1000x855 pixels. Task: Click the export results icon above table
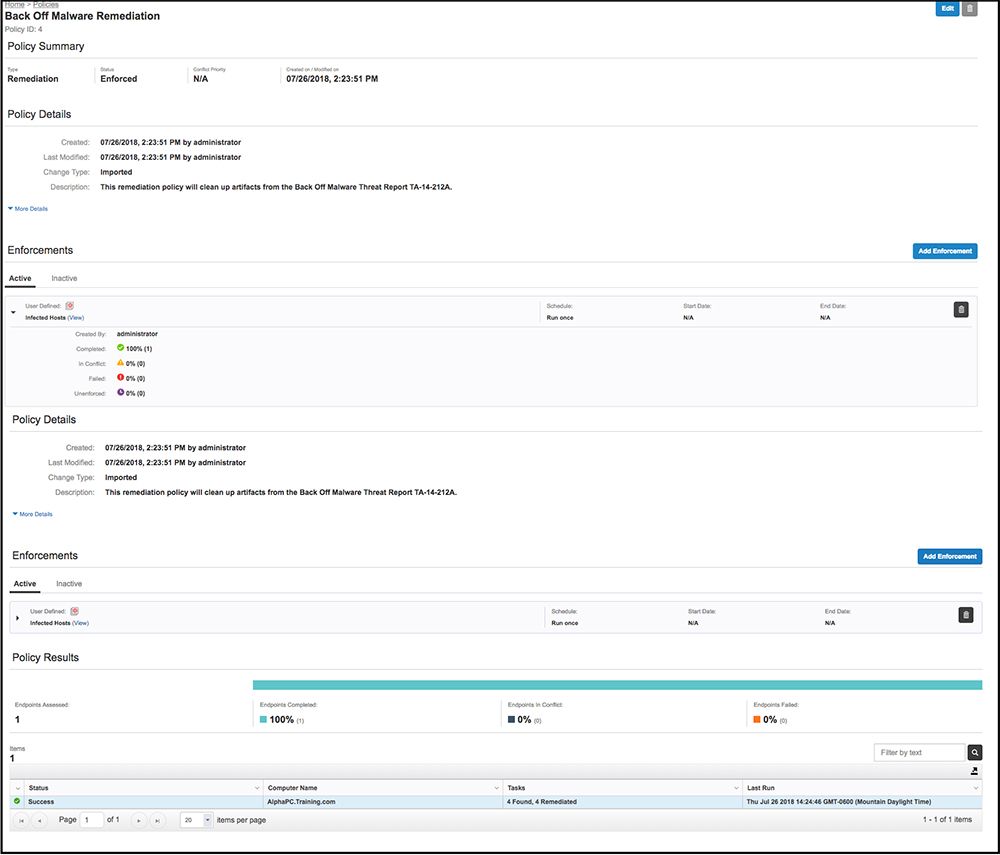coord(974,771)
